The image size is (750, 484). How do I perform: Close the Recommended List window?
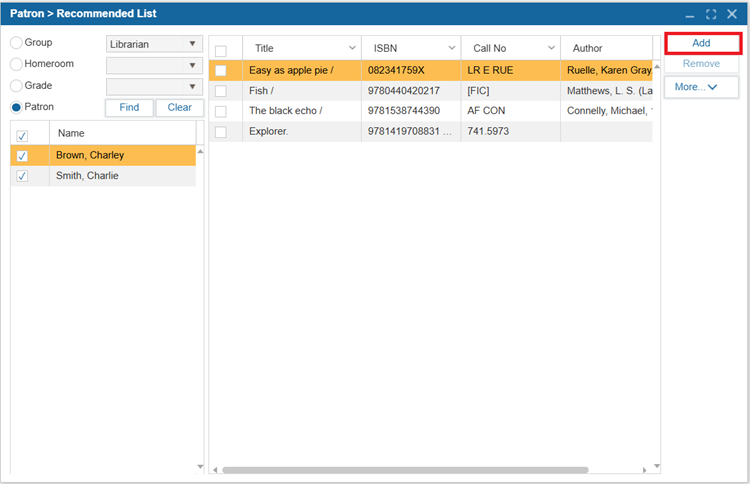point(732,14)
